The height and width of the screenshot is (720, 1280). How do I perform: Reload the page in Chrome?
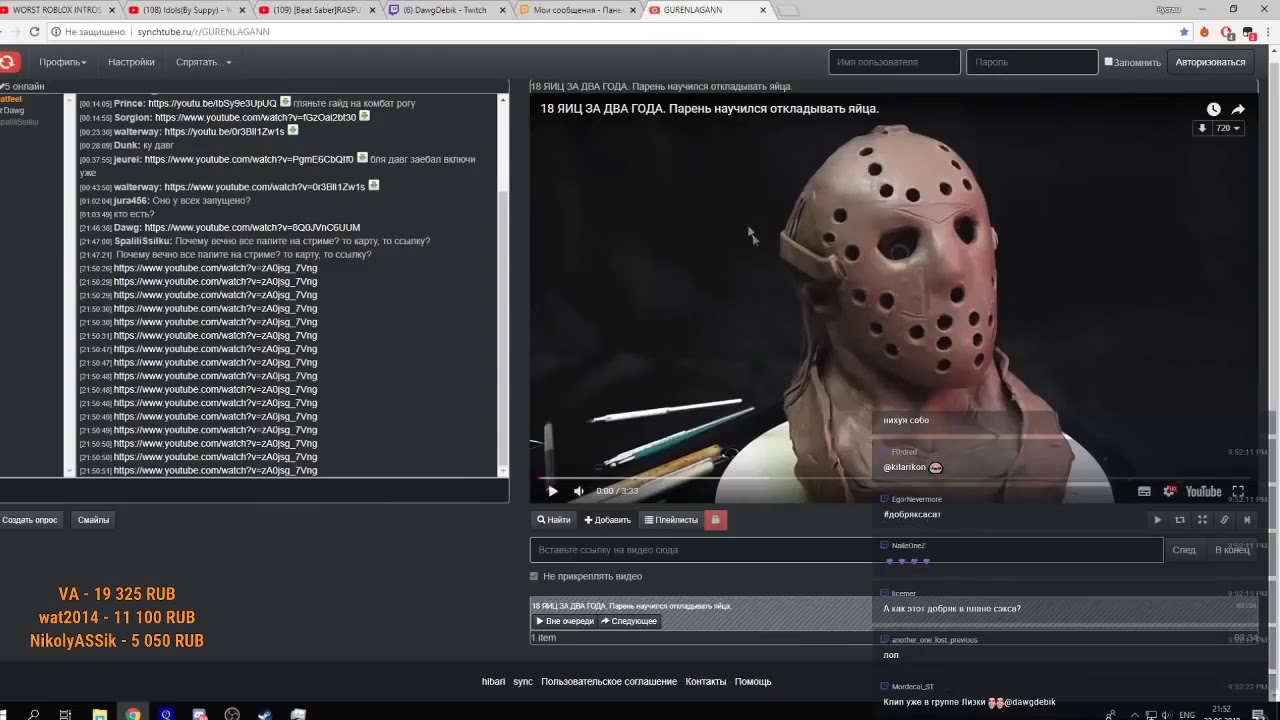pyautogui.click(x=34, y=32)
